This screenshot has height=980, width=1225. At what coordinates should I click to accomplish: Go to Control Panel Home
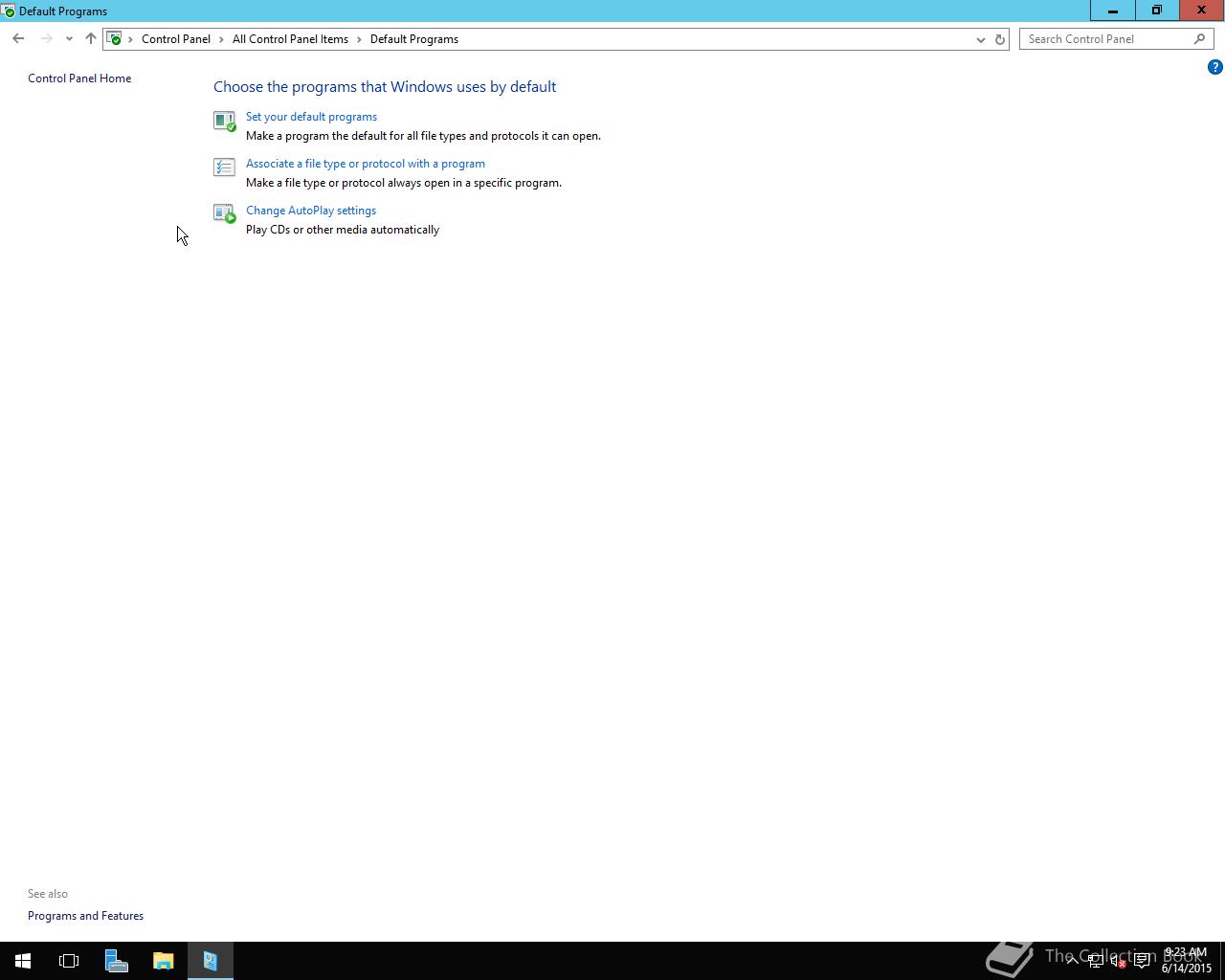point(79,78)
